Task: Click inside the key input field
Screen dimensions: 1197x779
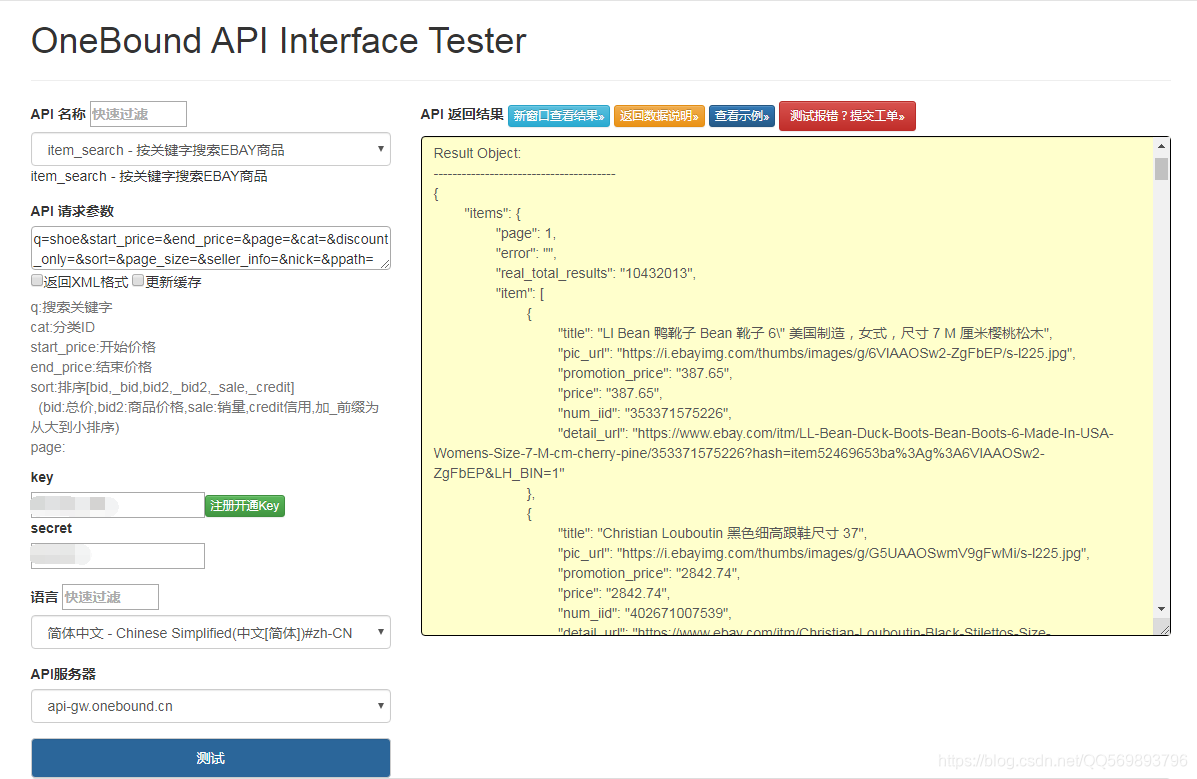Action: click(x=118, y=505)
